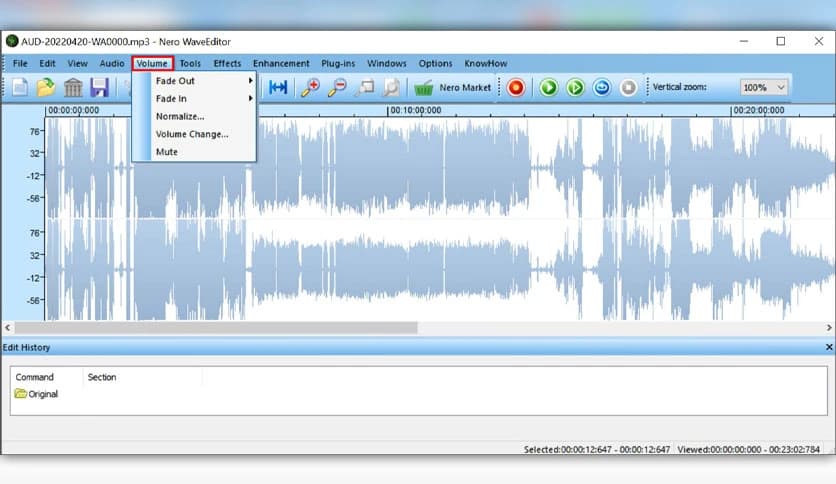This screenshot has height=484, width=836.
Task: Open the View menu
Action: [x=77, y=63]
